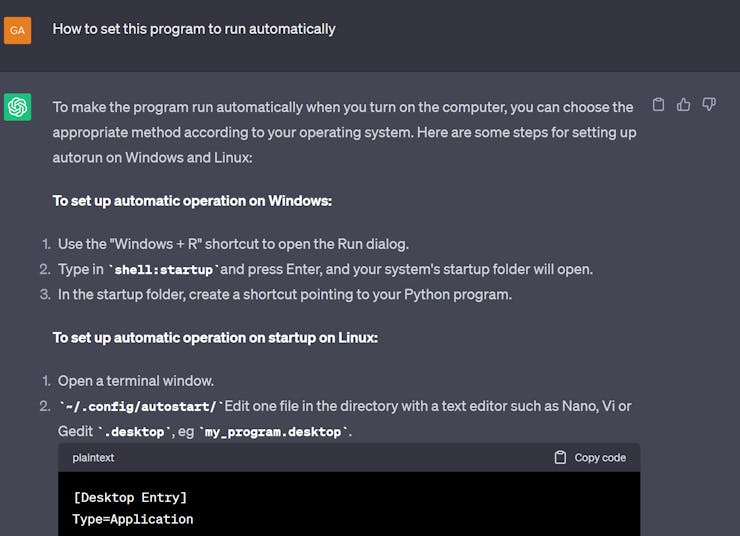This screenshot has height=536, width=740.
Task: Click the bold Windows setup heading
Action: click(x=192, y=201)
